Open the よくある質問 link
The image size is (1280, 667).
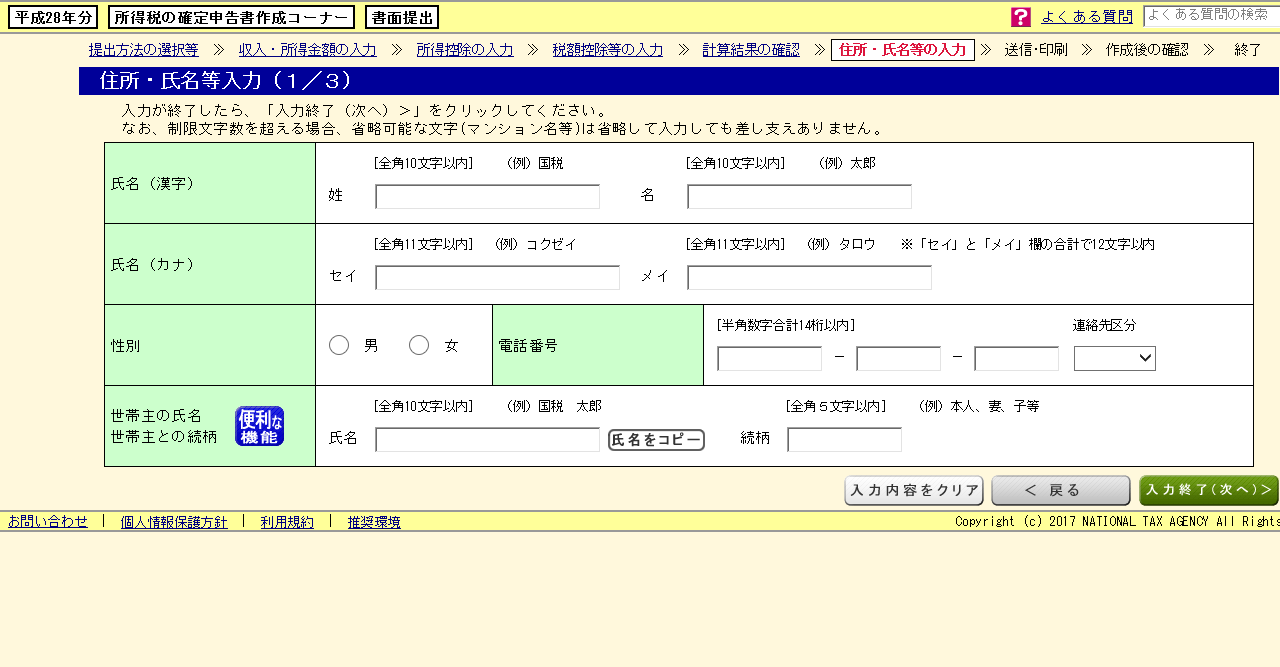[x=1087, y=17]
